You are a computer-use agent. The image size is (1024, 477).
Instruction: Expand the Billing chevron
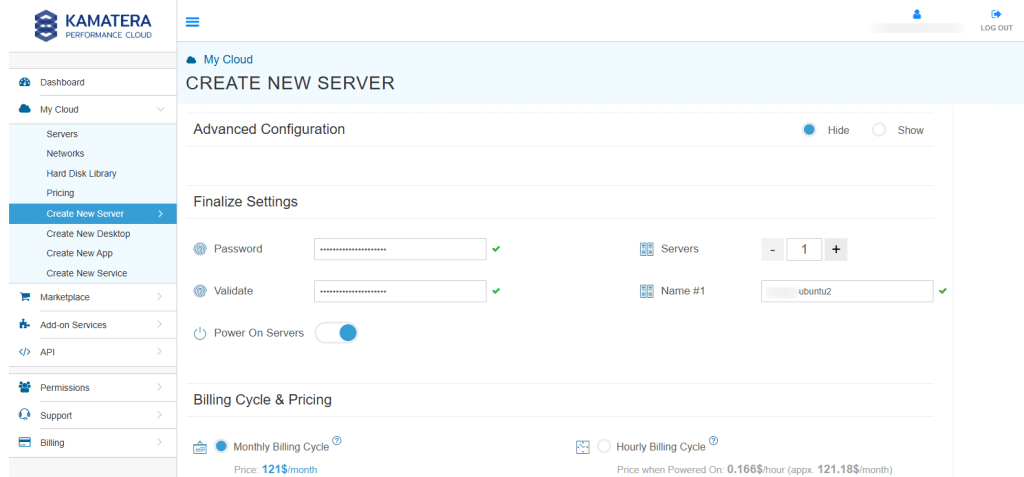(160, 442)
